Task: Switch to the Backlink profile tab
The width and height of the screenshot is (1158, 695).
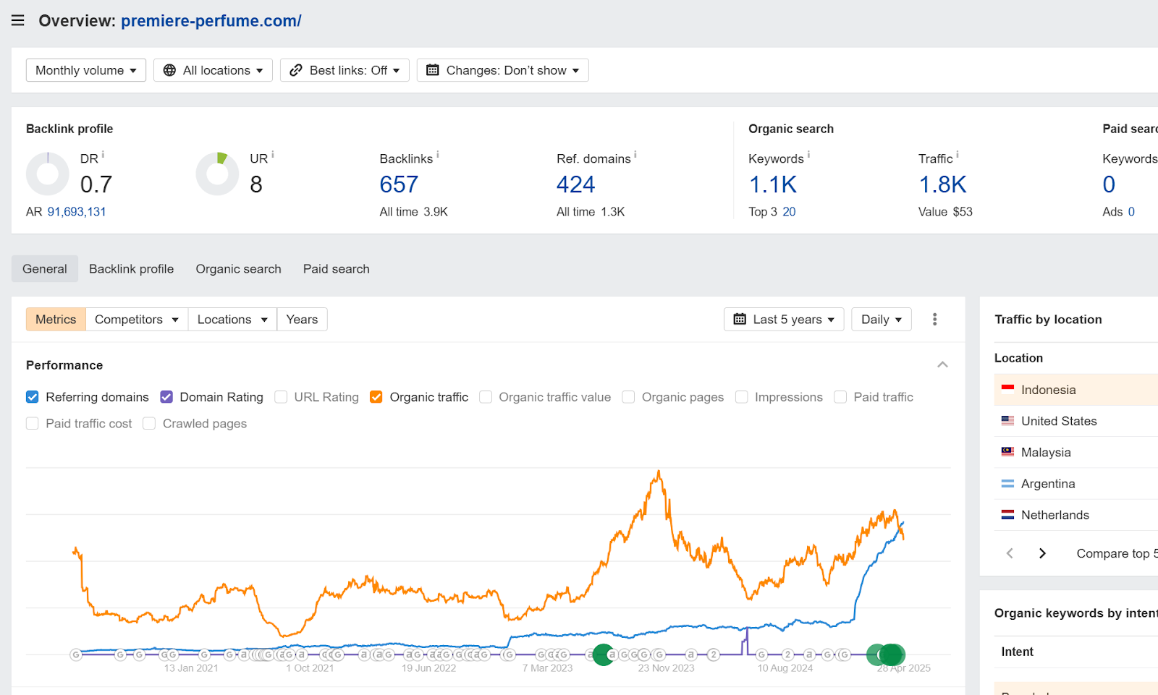Action: pyautogui.click(x=131, y=269)
